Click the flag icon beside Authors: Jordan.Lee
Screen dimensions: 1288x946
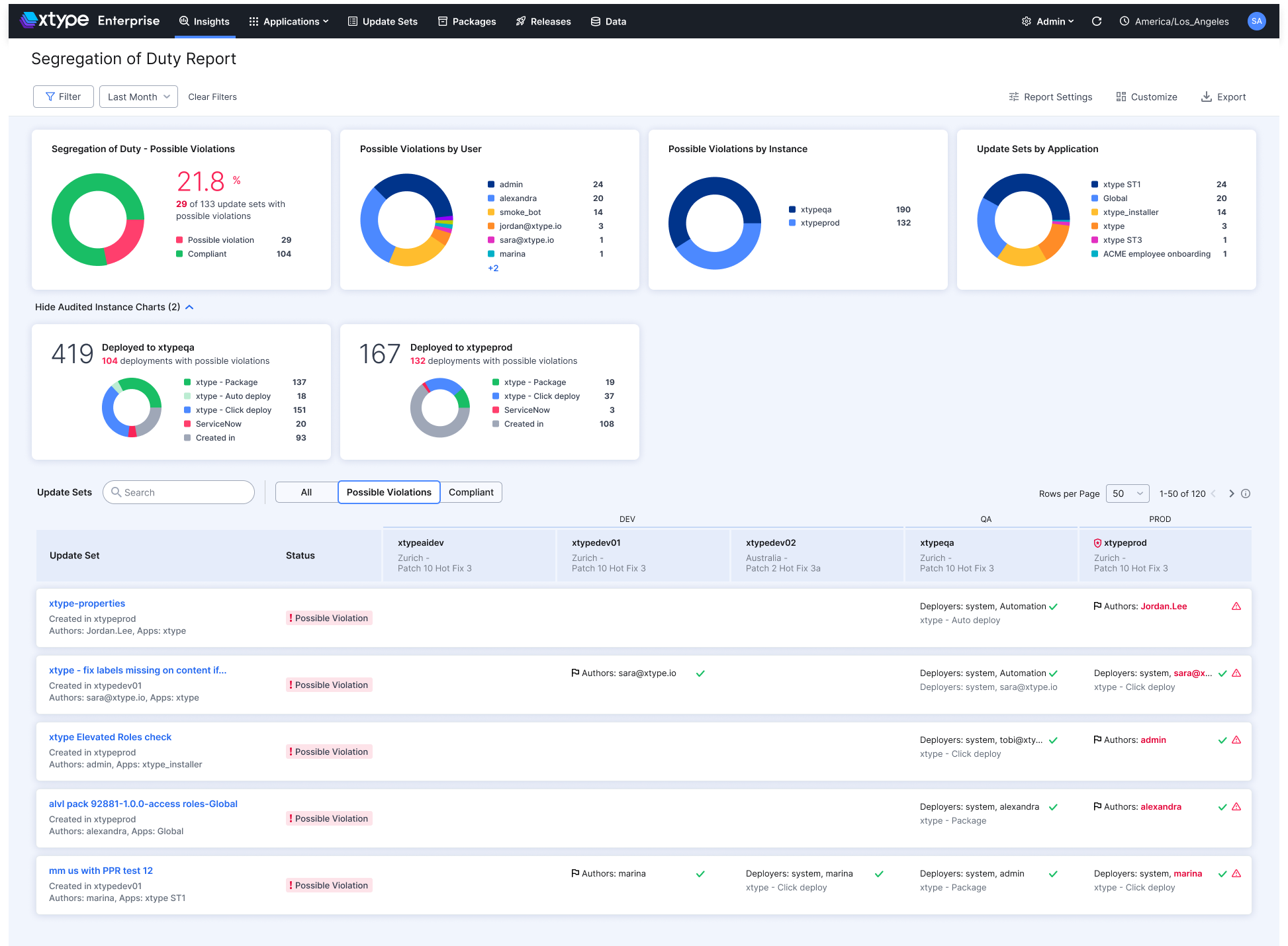tap(1097, 606)
